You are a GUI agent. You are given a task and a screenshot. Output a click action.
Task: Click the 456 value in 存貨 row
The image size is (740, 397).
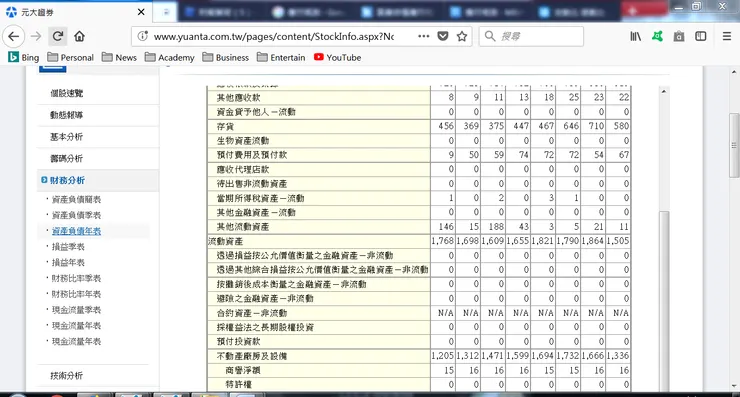[x=446, y=127]
